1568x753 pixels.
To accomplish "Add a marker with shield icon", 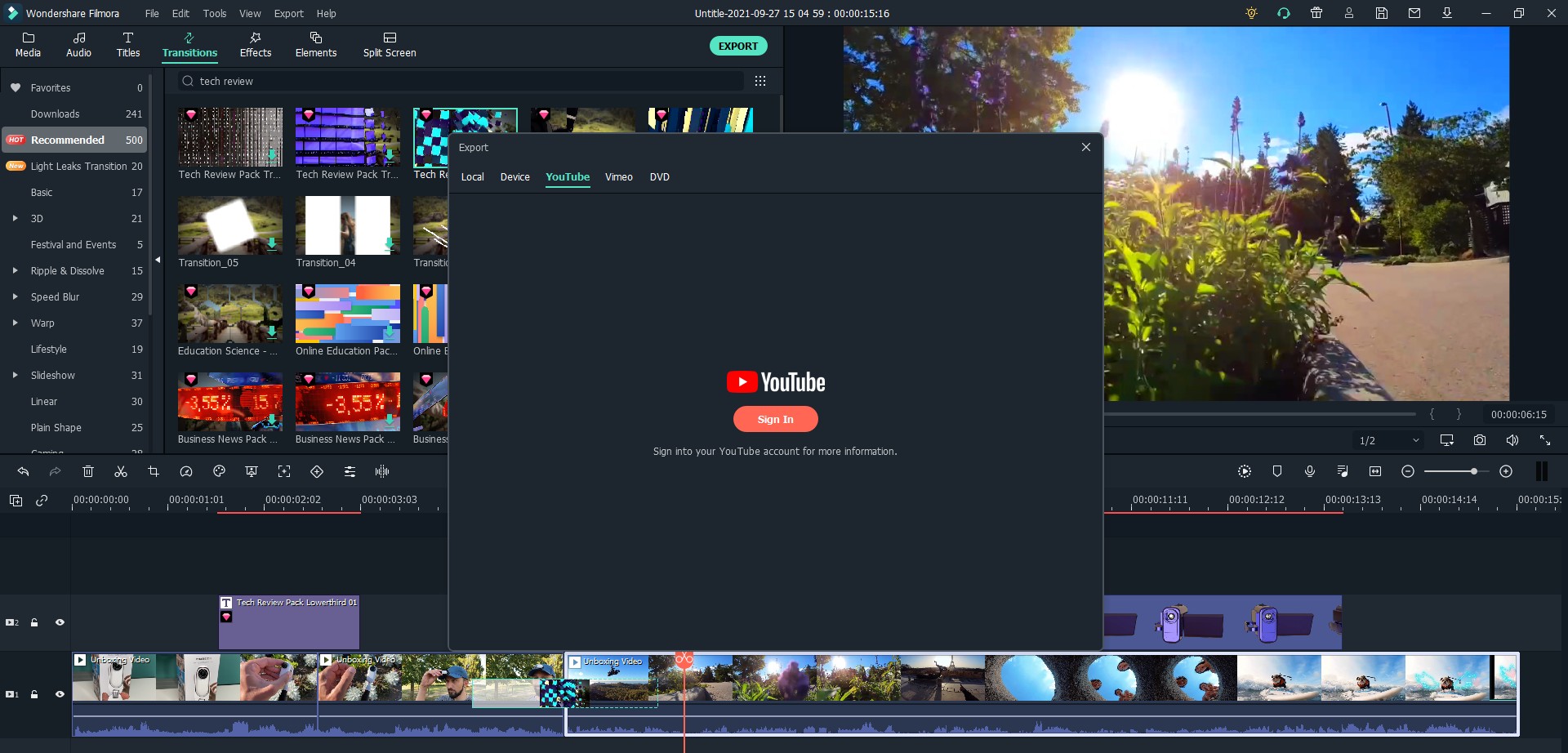I will 1277,471.
